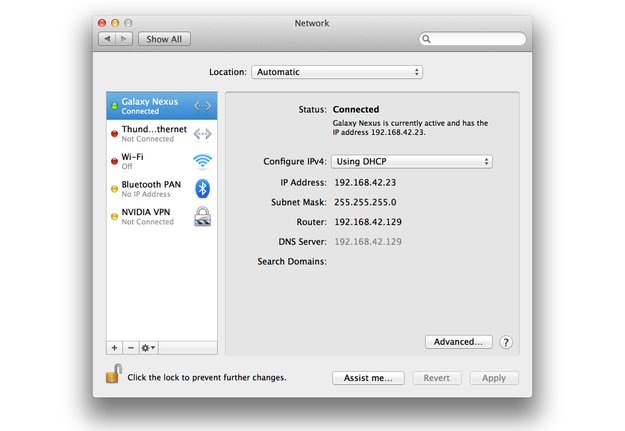Click the green status dot for Galaxy Nexus
The height and width of the screenshot is (431, 625).
coord(114,106)
